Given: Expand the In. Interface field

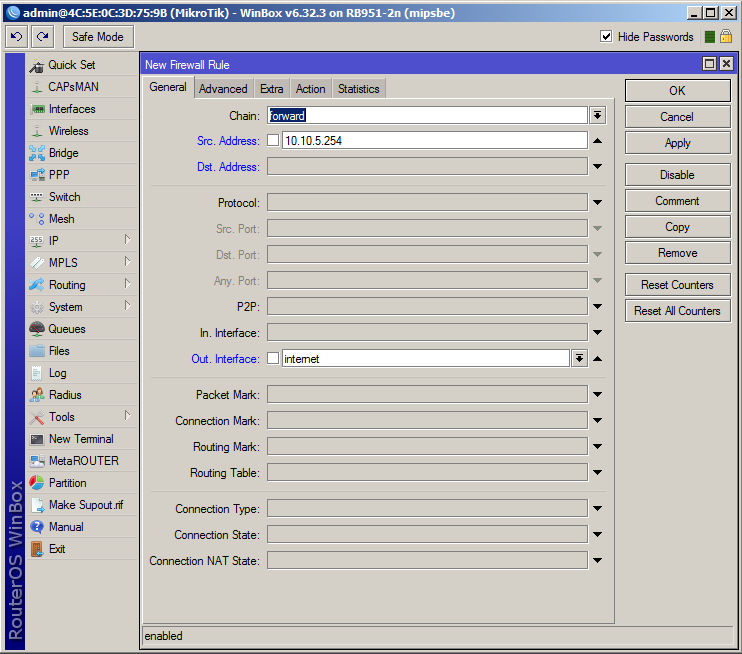Looking at the screenshot, I should pyautogui.click(x=598, y=333).
